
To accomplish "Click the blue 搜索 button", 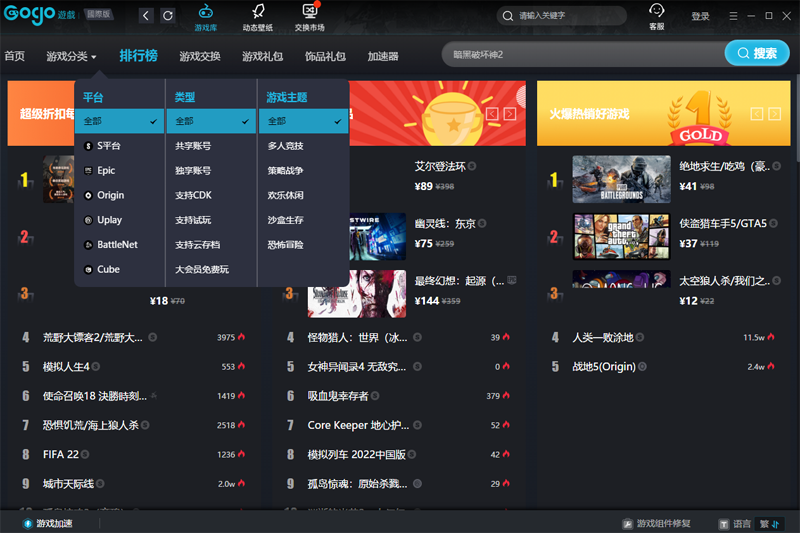I will [757, 53].
